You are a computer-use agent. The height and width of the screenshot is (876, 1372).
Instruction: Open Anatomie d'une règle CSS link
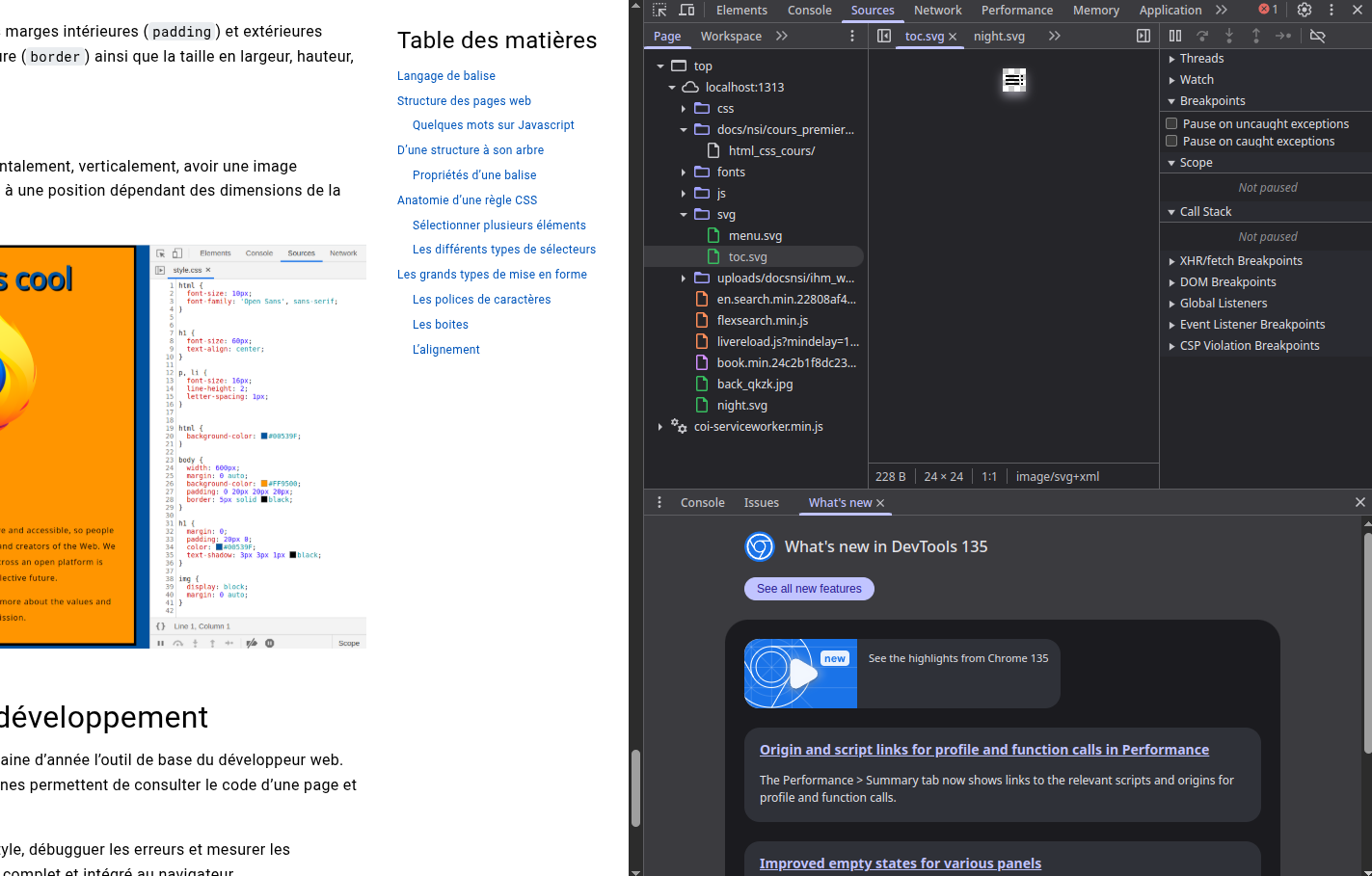(467, 200)
